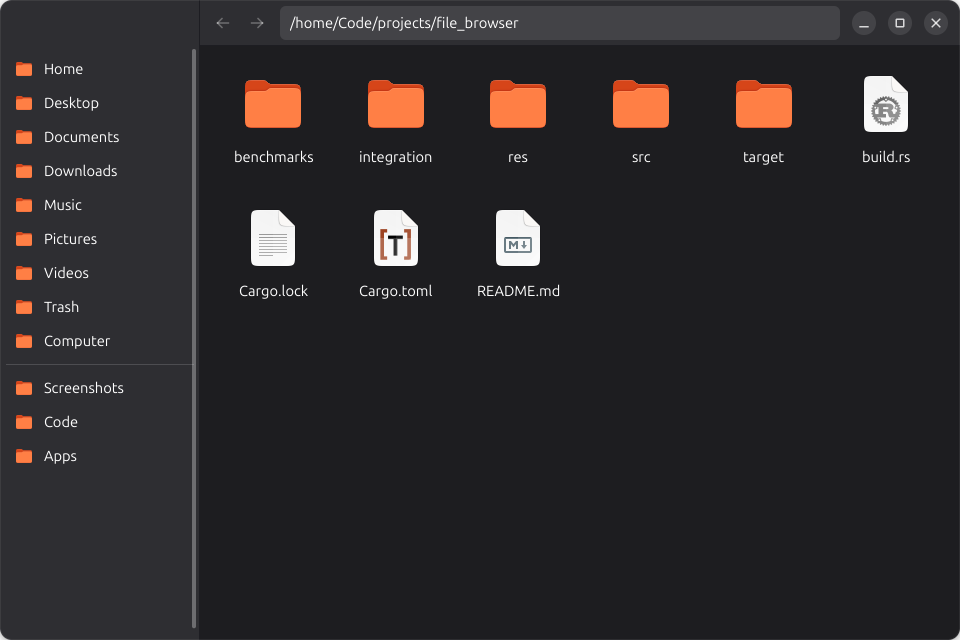
Task: Select the README.md markdown file icon
Action: [x=518, y=238]
